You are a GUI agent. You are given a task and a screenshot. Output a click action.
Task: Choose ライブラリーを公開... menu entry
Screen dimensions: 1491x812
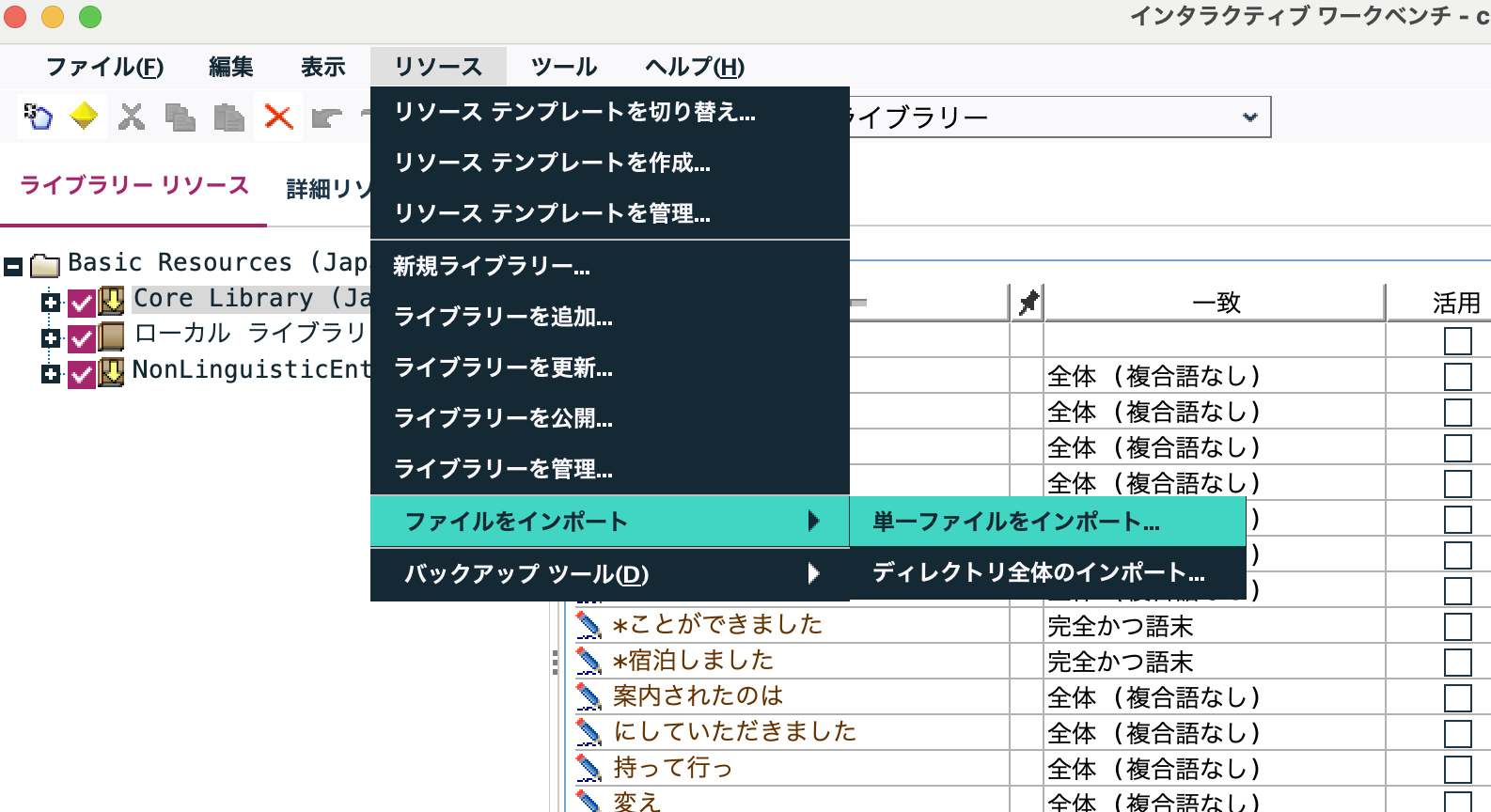(610, 418)
